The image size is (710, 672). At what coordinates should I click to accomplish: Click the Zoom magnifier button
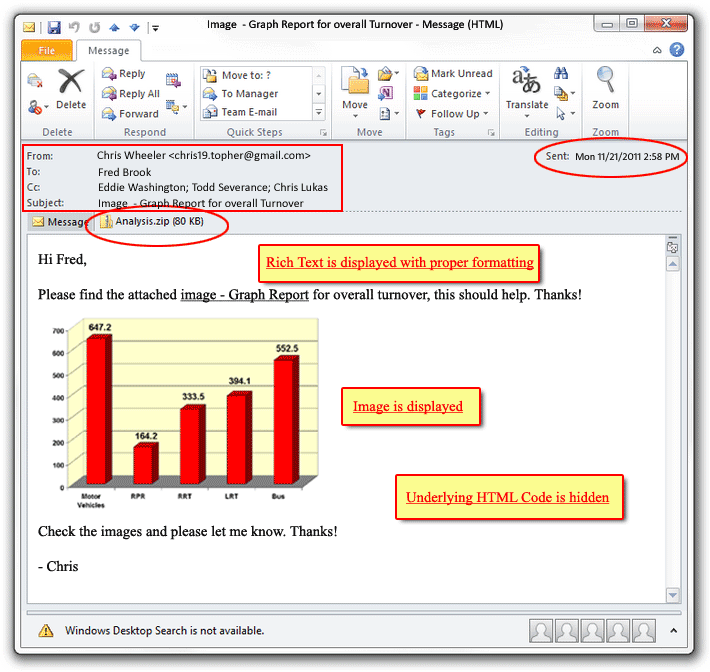[x=605, y=89]
